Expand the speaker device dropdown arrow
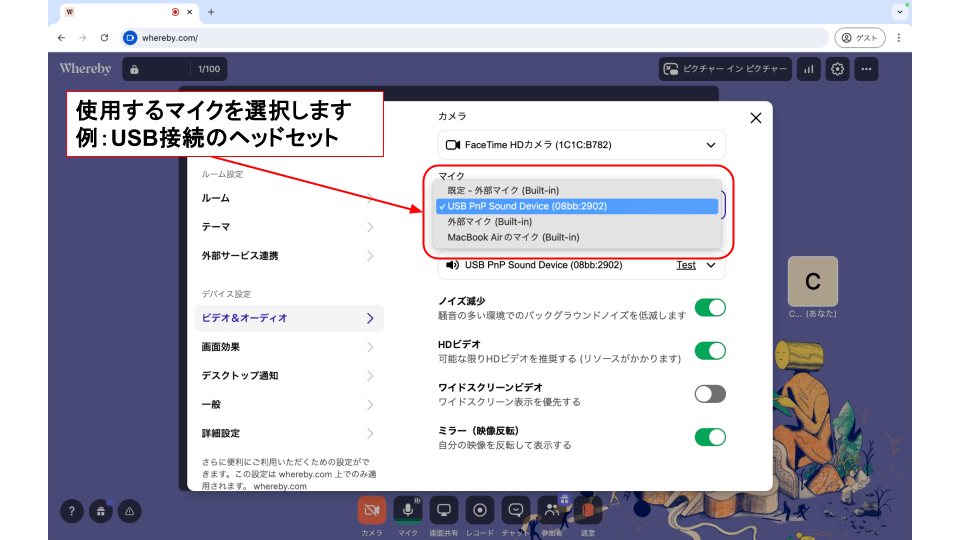 (711, 265)
